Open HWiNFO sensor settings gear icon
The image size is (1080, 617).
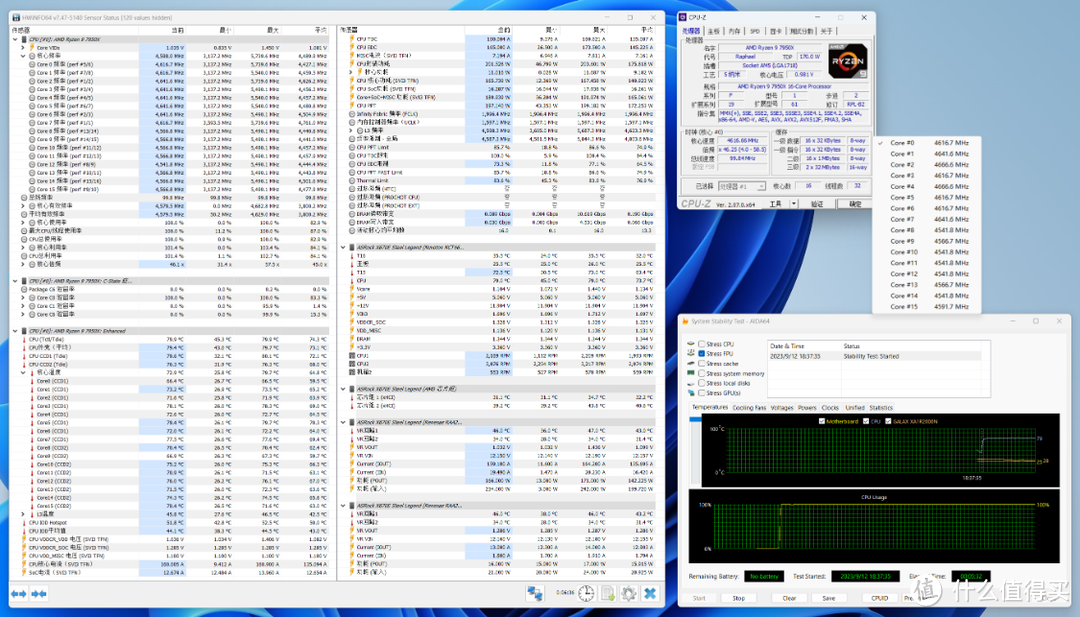627,594
